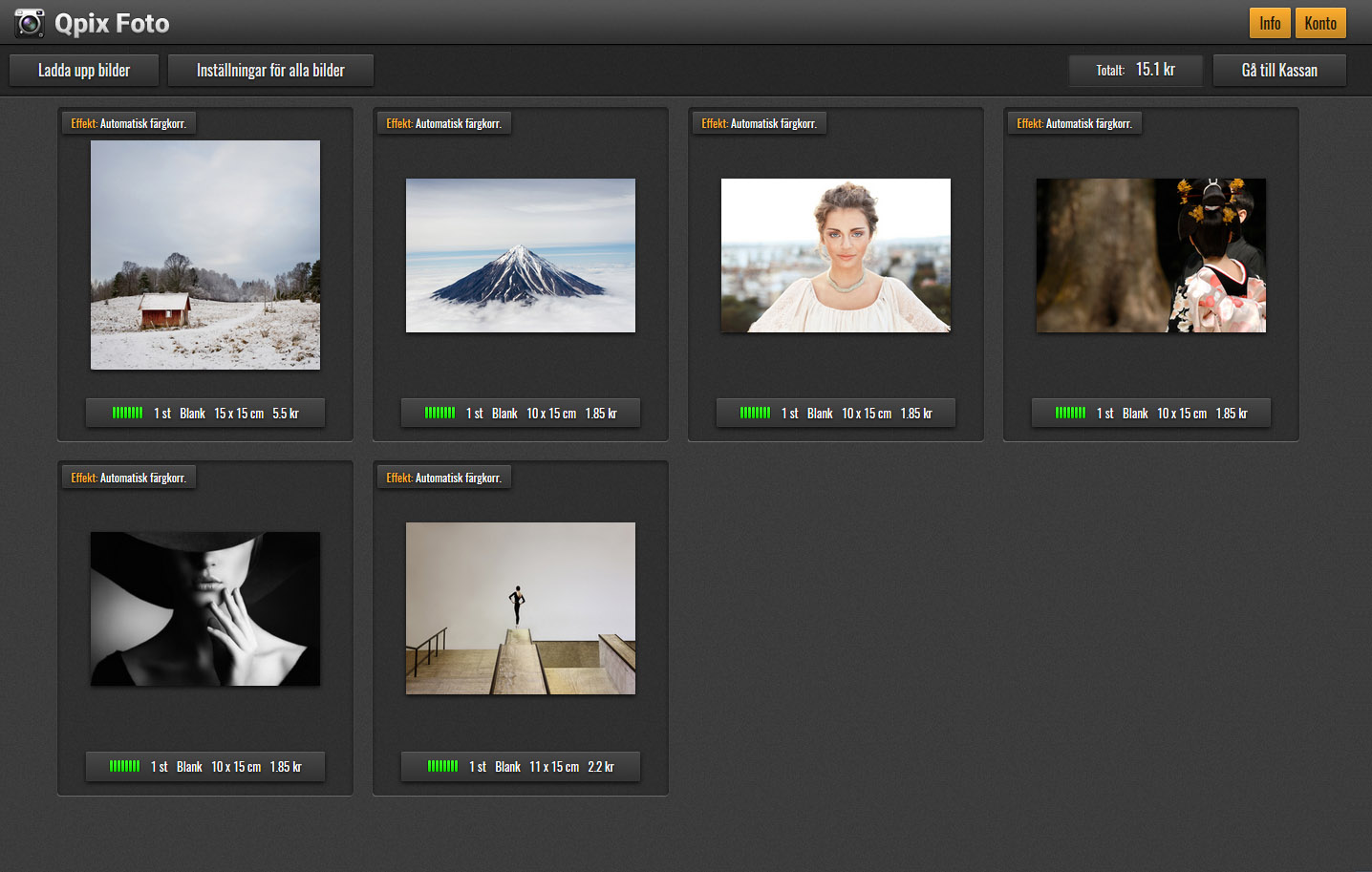The width and height of the screenshot is (1372, 872).
Task: Open Inställningar för alla bilder
Action: (270, 71)
